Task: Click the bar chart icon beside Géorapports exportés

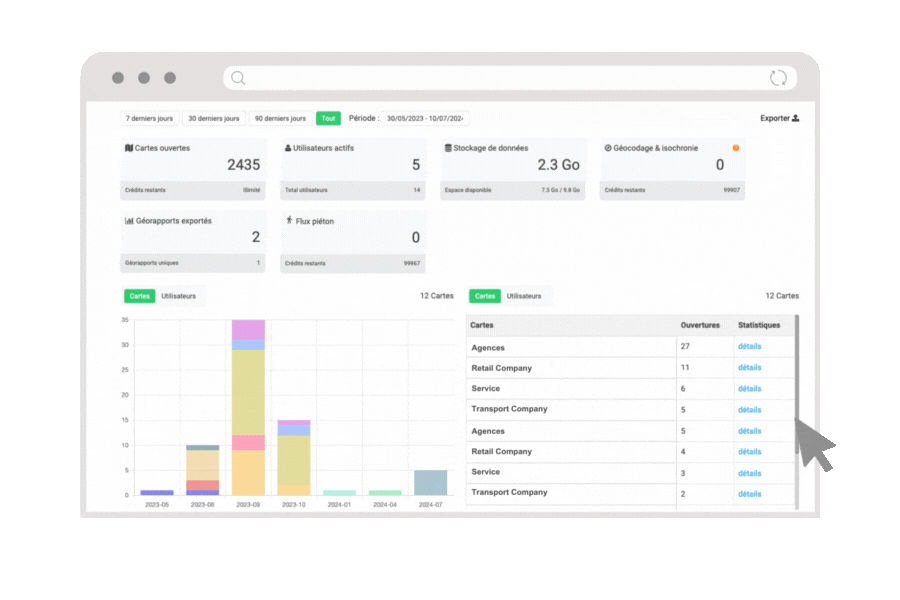Action: point(129,220)
